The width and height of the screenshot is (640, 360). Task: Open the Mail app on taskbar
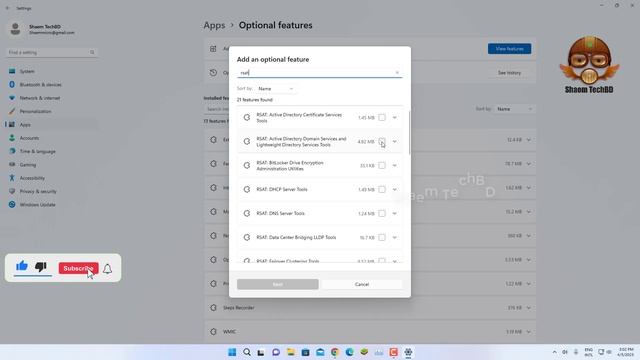coord(320,352)
